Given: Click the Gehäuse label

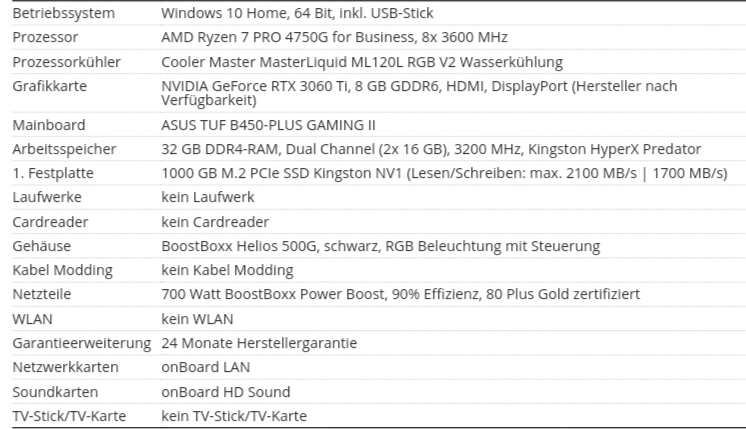Looking at the screenshot, I should pos(42,246).
